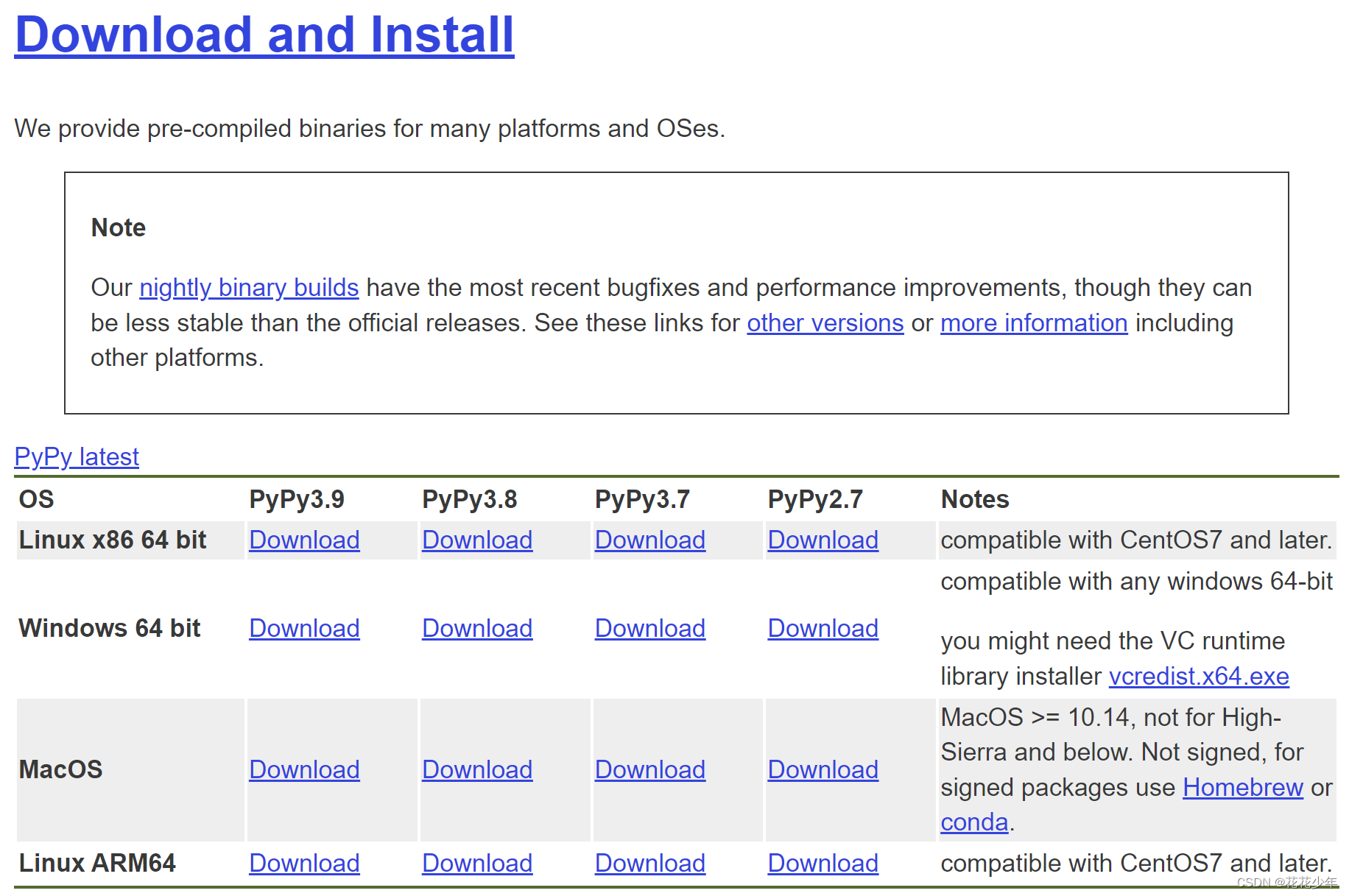Open the Homebrew link

click(1243, 787)
